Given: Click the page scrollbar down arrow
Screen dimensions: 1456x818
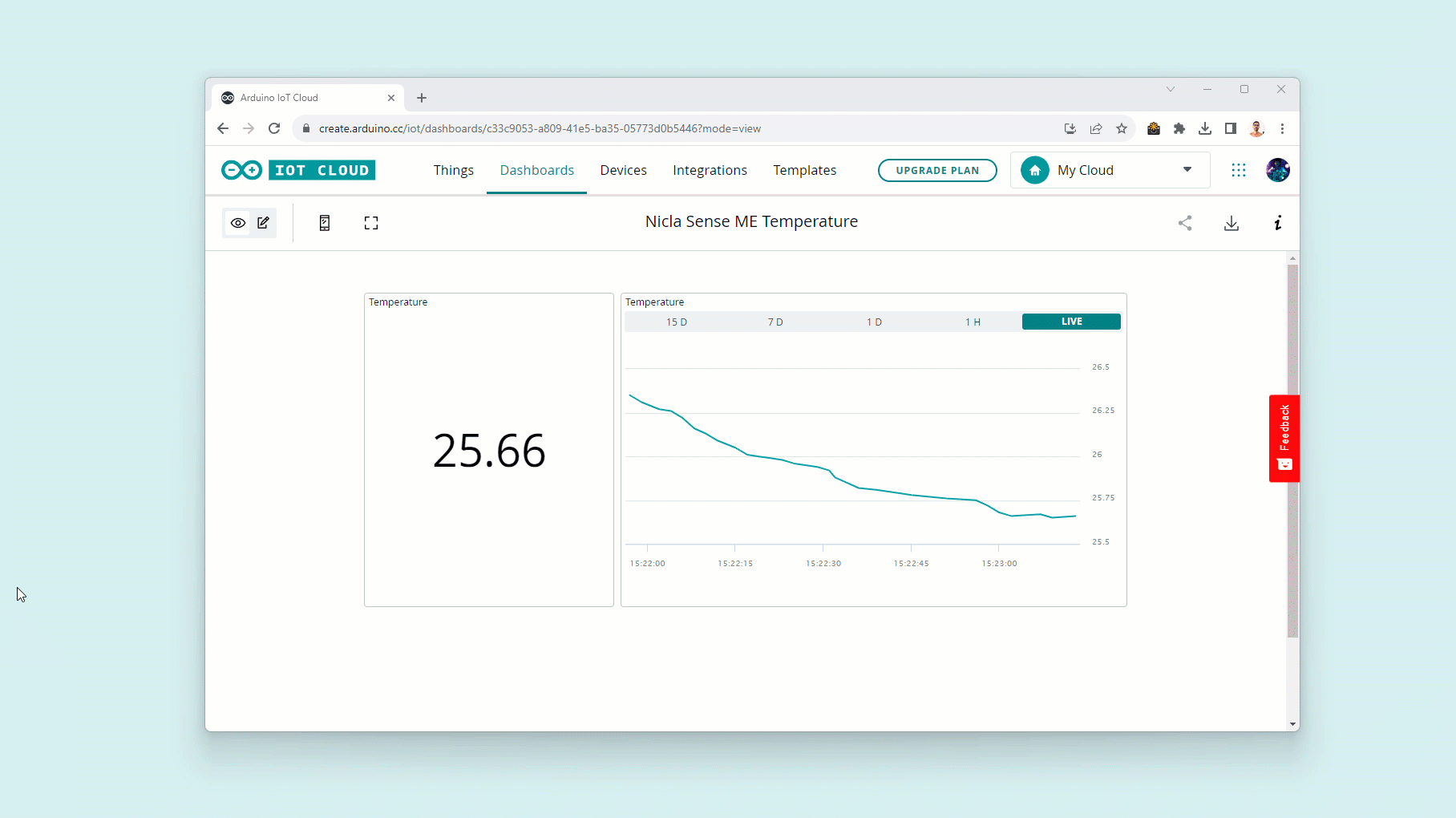Looking at the screenshot, I should pyautogui.click(x=1292, y=724).
